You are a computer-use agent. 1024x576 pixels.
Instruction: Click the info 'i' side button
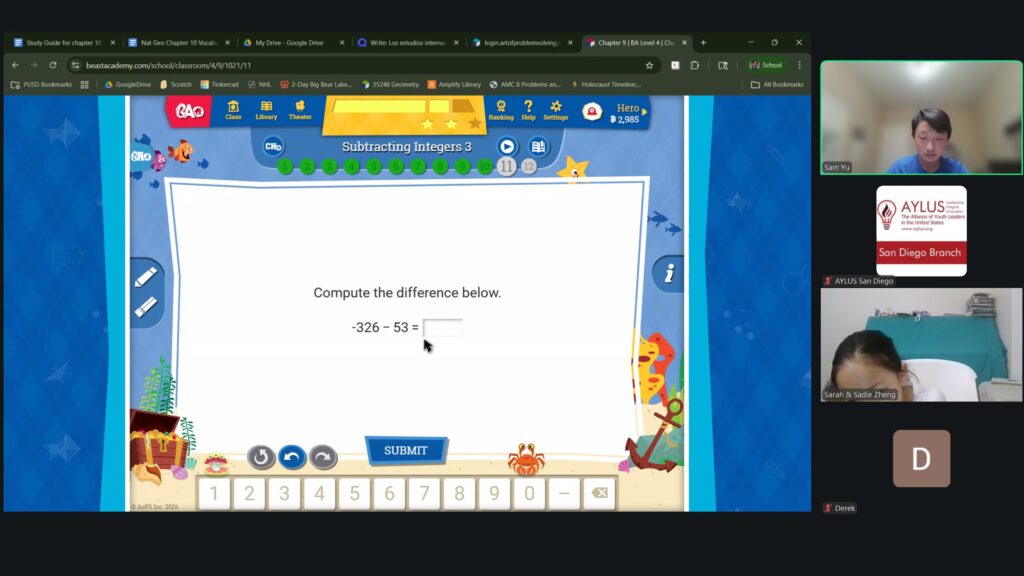pyautogui.click(x=668, y=273)
